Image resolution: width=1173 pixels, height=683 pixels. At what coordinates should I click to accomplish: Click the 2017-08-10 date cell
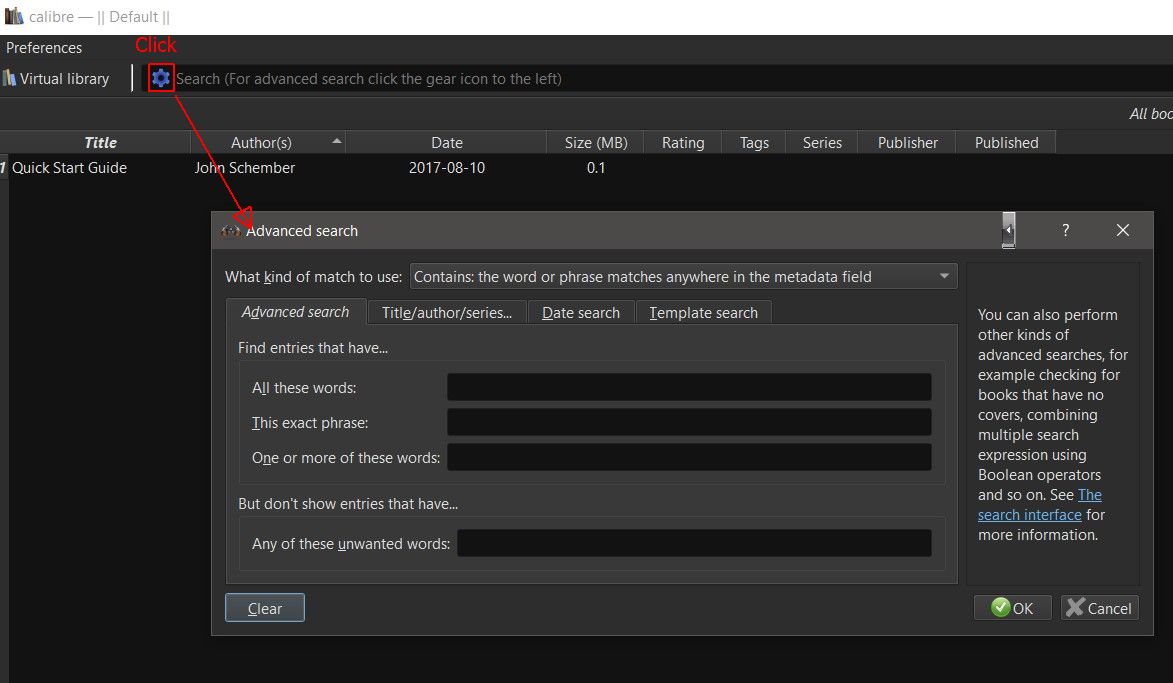447,168
